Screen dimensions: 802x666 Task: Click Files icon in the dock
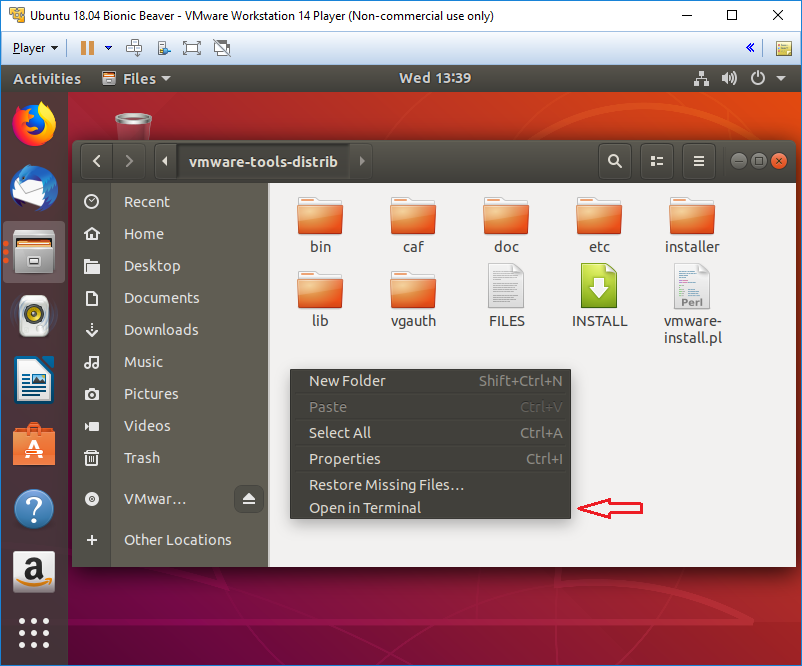click(x=34, y=252)
